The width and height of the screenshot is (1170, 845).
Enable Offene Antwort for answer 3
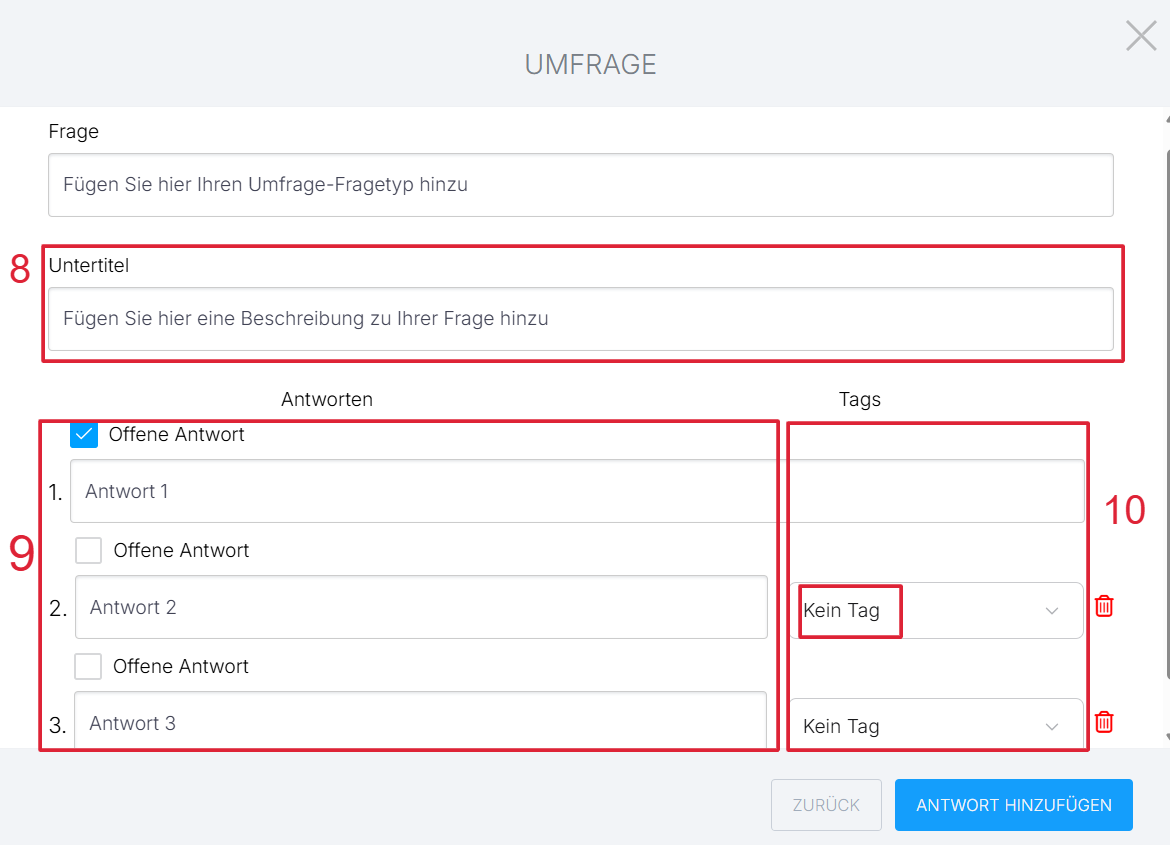coord(88,667)
